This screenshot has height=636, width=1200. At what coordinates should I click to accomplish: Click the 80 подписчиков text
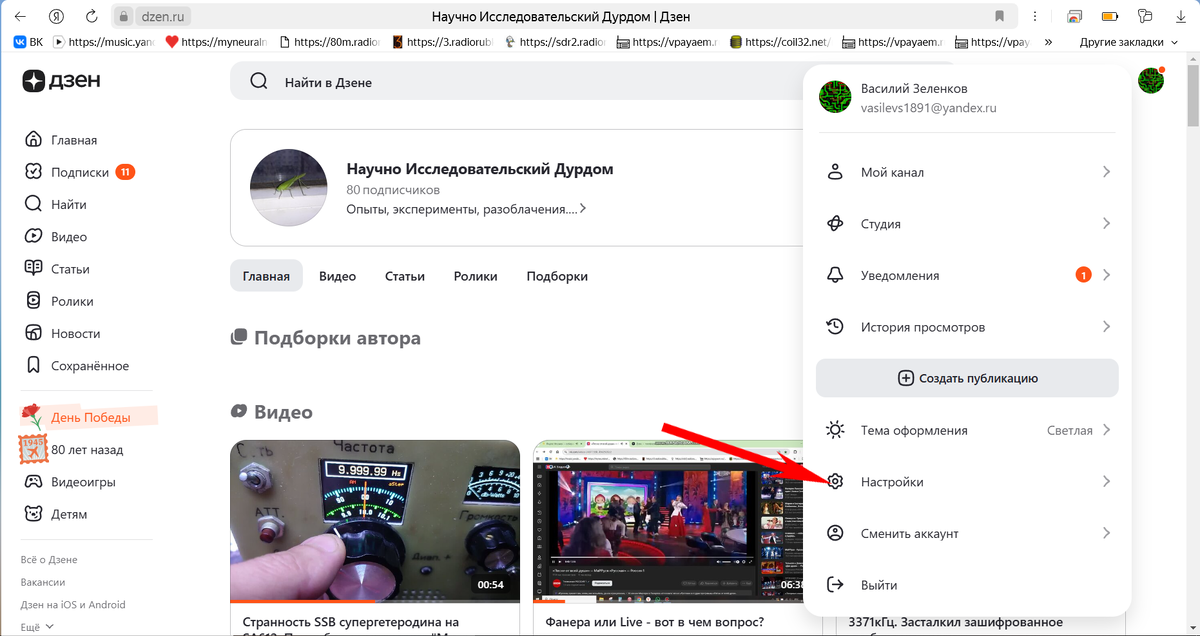393,190
